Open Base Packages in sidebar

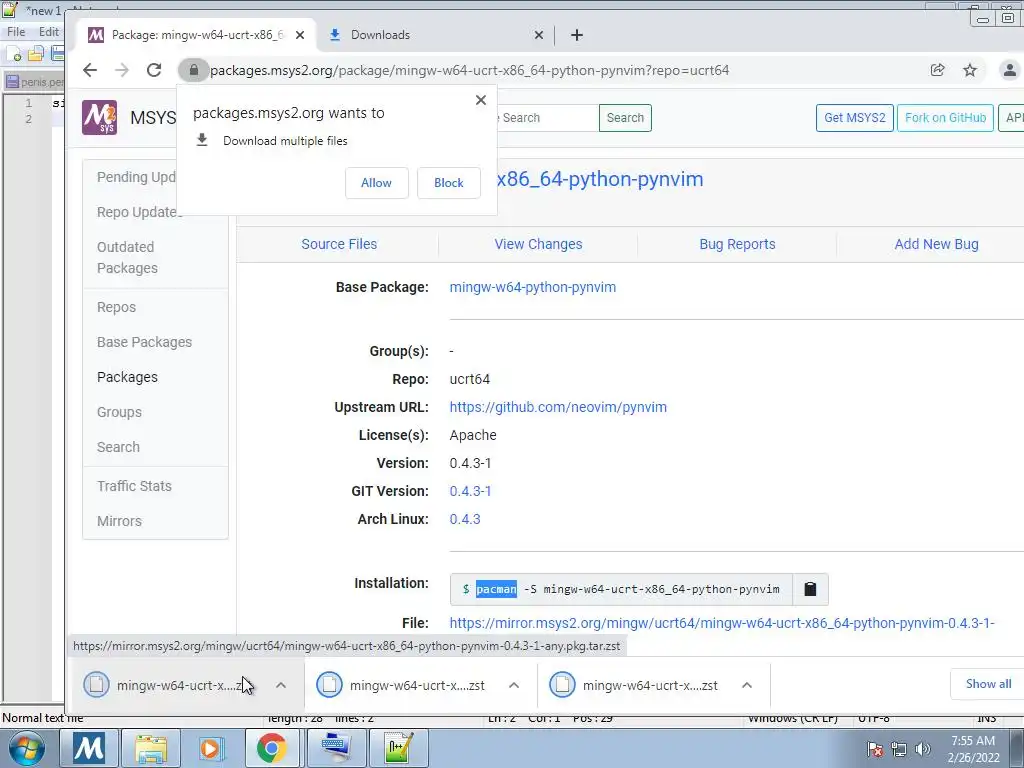[x=144, y=342]
